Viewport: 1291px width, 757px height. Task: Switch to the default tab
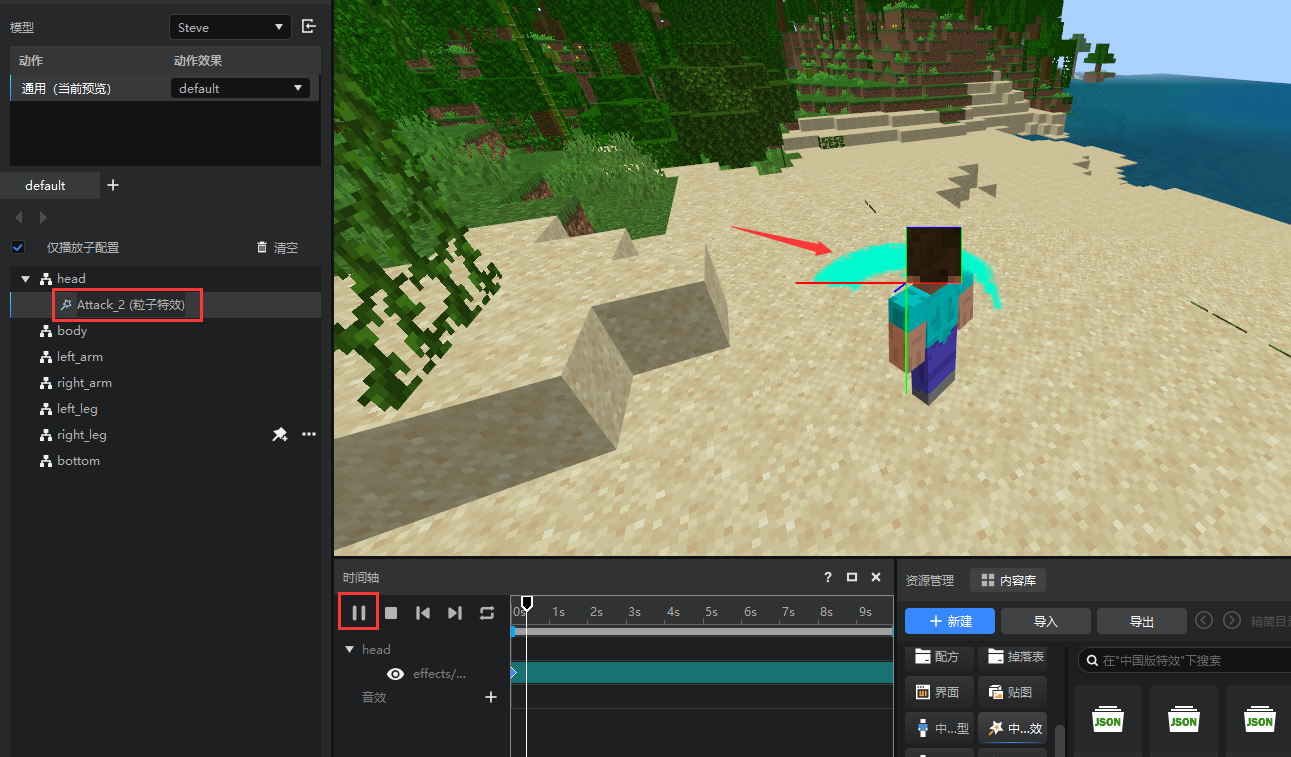(x=45, y=185)
